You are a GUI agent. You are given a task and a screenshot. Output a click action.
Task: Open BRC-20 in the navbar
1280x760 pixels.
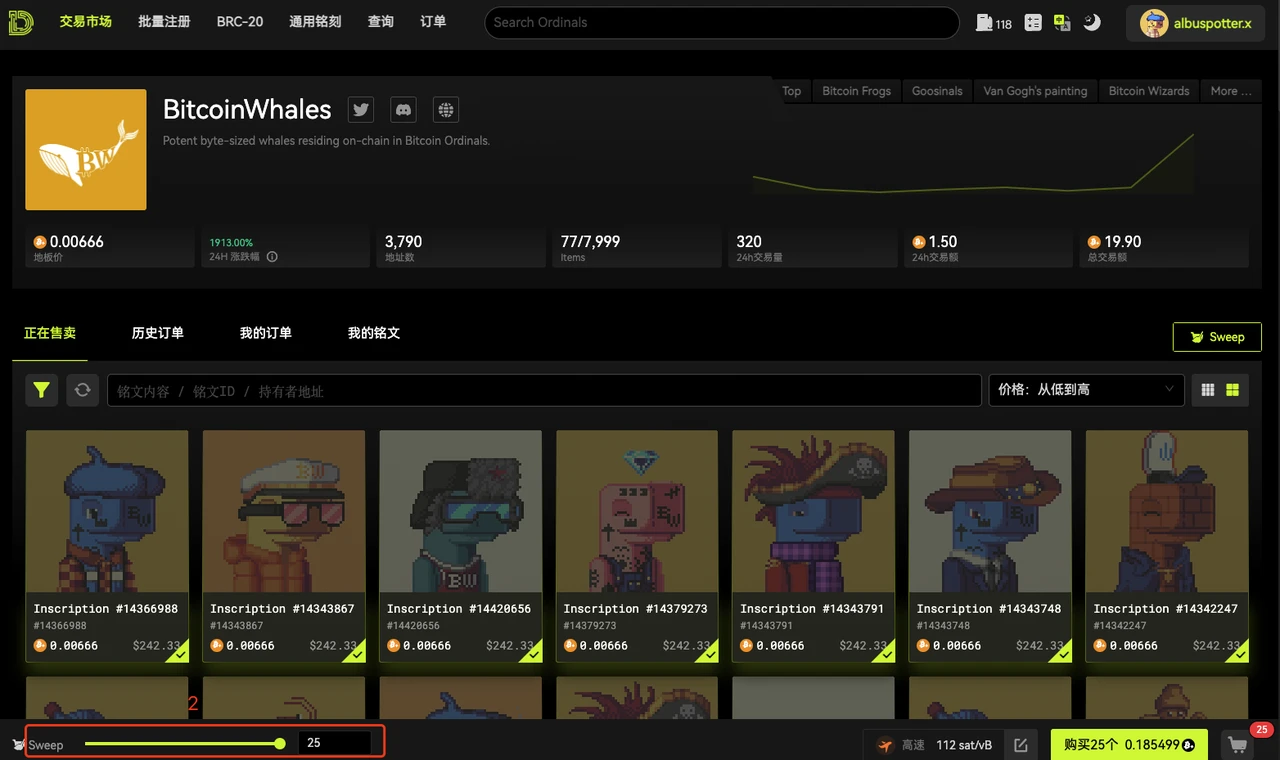coord(240,22)
